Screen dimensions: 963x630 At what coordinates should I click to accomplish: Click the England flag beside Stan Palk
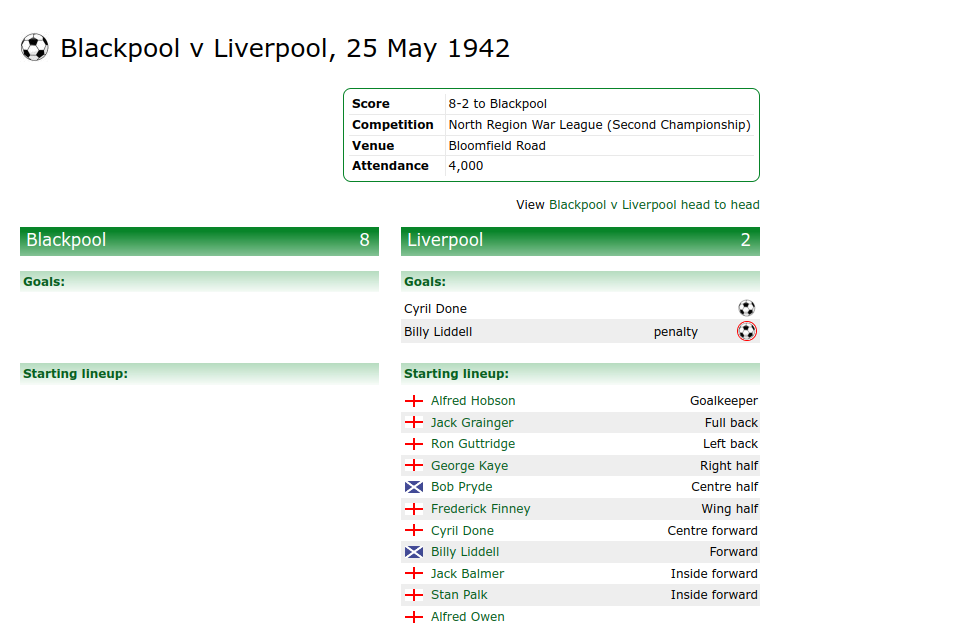click(x=414, y=595)
